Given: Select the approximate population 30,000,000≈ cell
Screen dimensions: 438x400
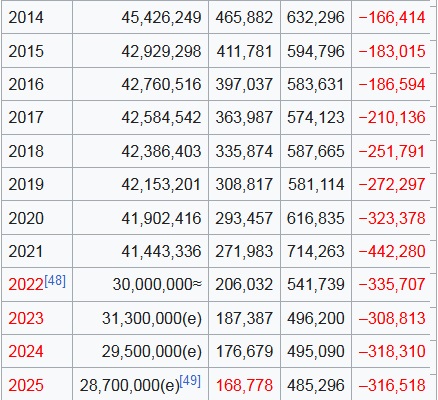Looking at the screenshot, I should pyautogui.click(x=140, y=284).
